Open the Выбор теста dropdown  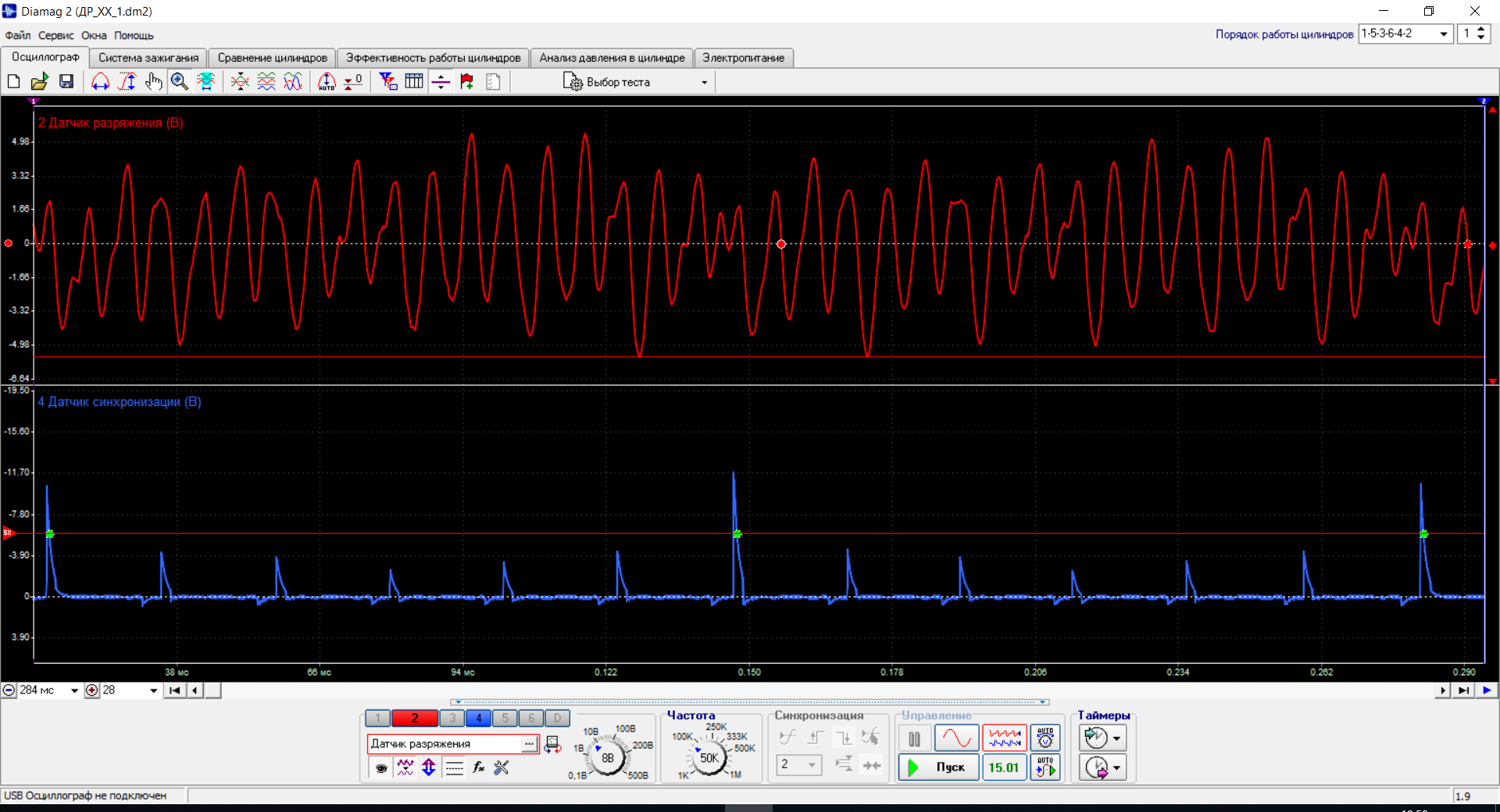[636, 82]
